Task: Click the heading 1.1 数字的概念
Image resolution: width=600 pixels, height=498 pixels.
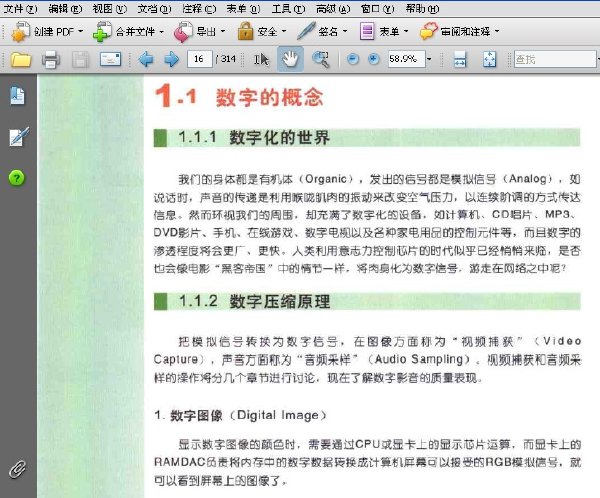Action: click(x=239, y=96)
